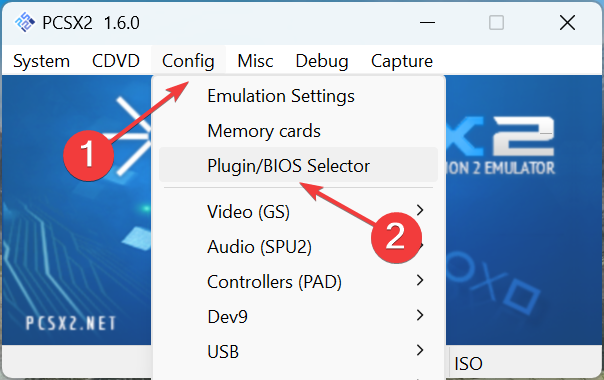This screenshot has height=380, width=604.
Task: Minimize the PCSX2 window
Action: (x=427, y=23)
